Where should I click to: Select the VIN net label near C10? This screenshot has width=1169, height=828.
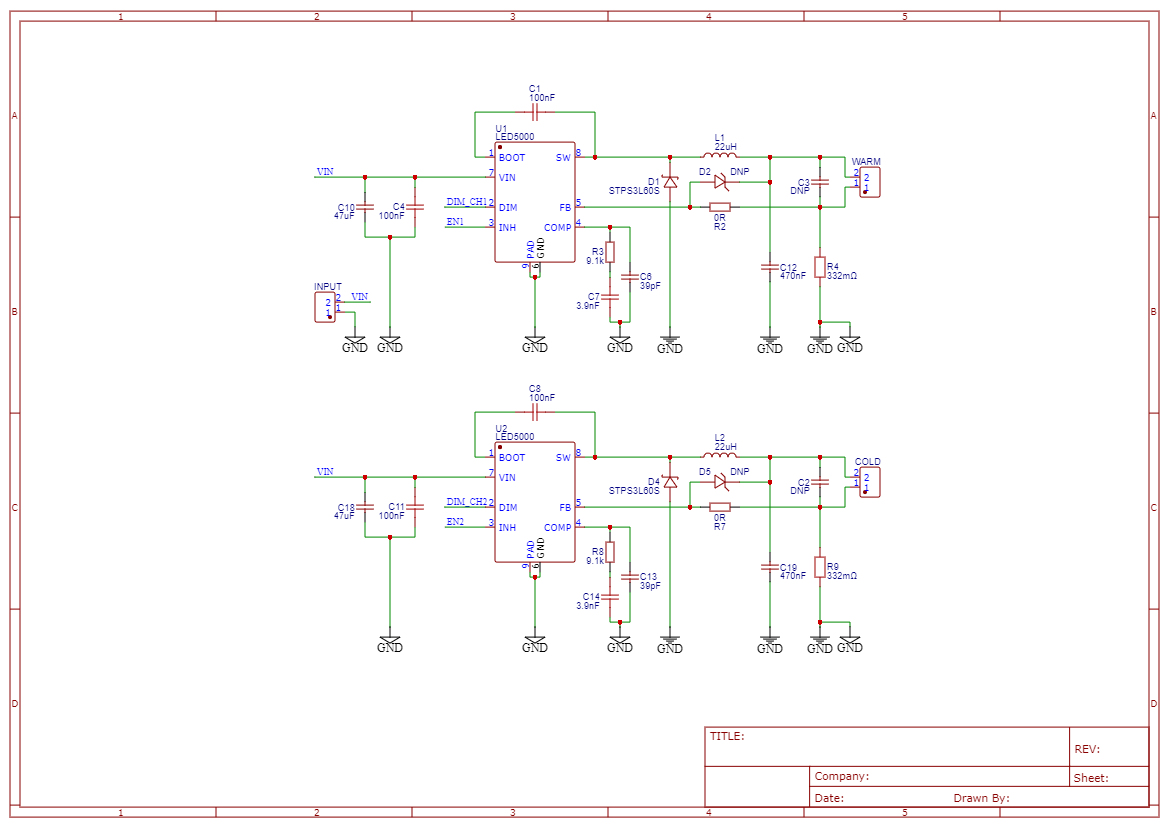(325, 173)
